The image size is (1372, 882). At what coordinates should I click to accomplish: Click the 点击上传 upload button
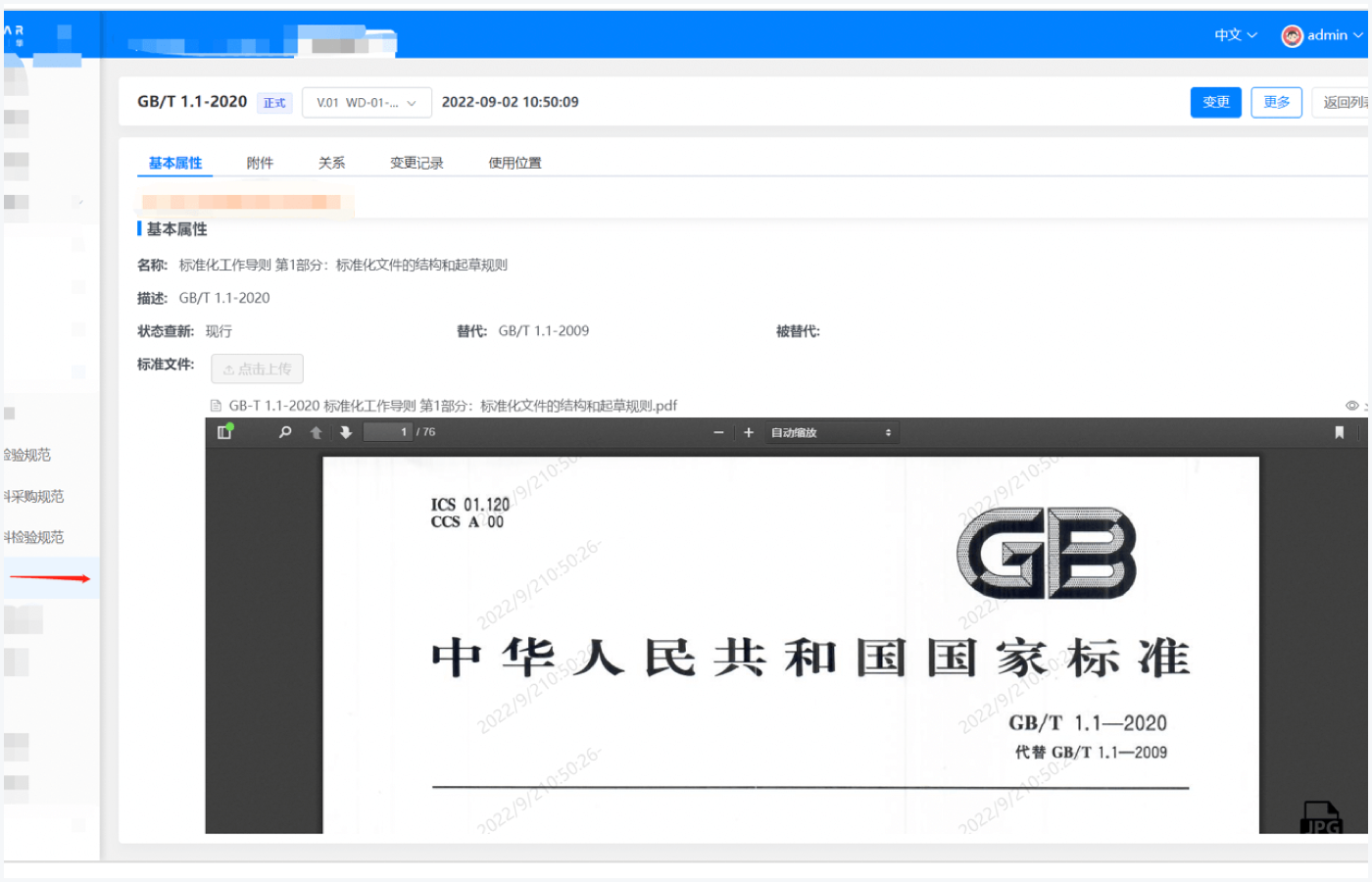pos(257,368)
